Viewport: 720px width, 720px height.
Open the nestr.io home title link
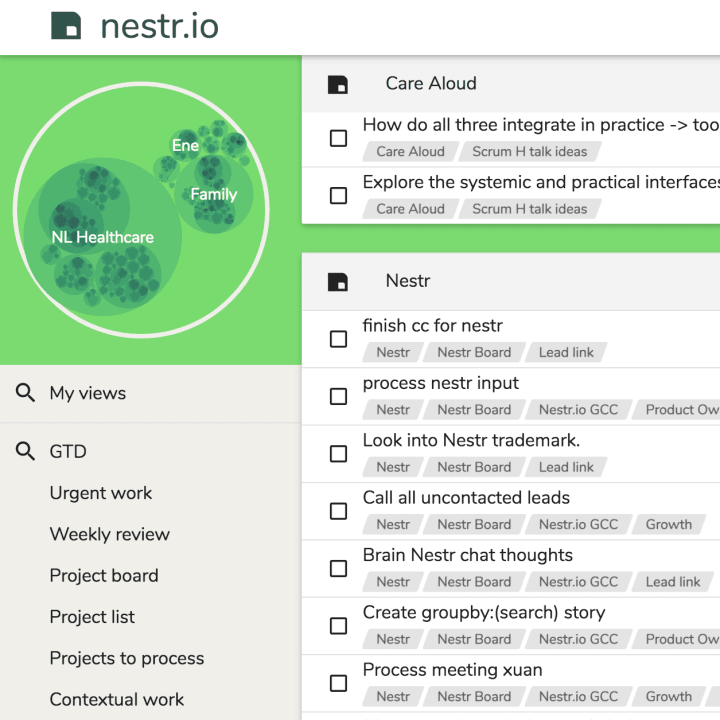coord(159,26)
